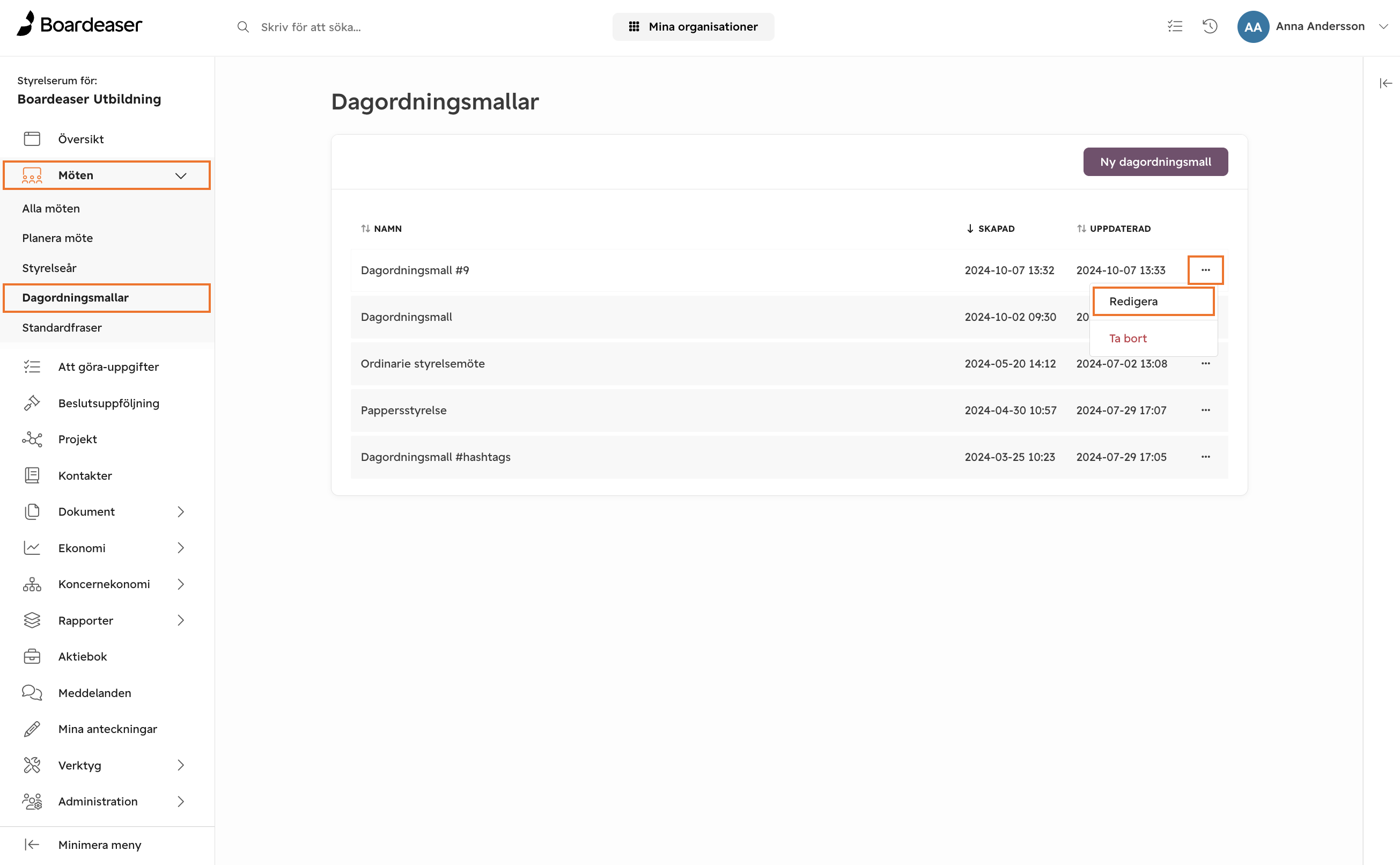The image size is (1400, 865).
Task: Open the Dagordningsmall row created 2024-10-02
Action: pyautogui.click(x=789, y=317)
